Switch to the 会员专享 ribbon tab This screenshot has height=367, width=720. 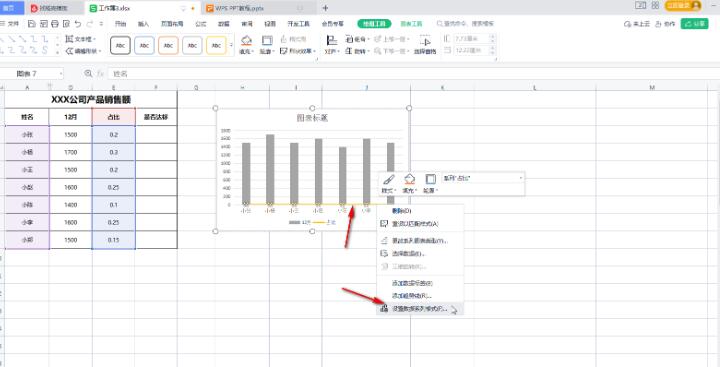[x=332, y=24]
